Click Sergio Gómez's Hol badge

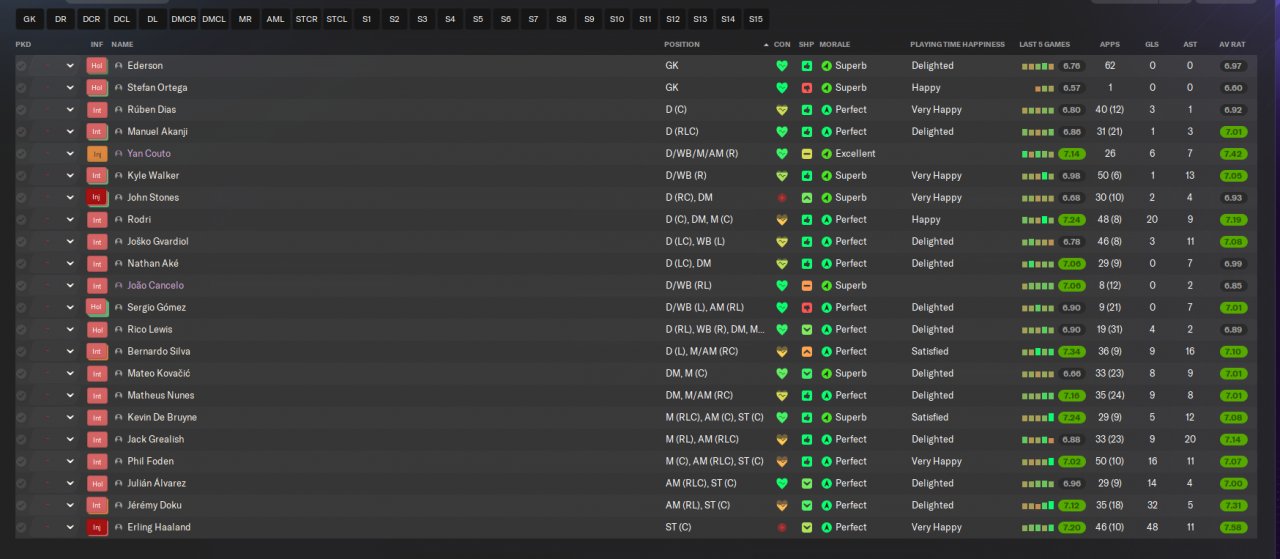pyautogui.click(x=97, y=308)
